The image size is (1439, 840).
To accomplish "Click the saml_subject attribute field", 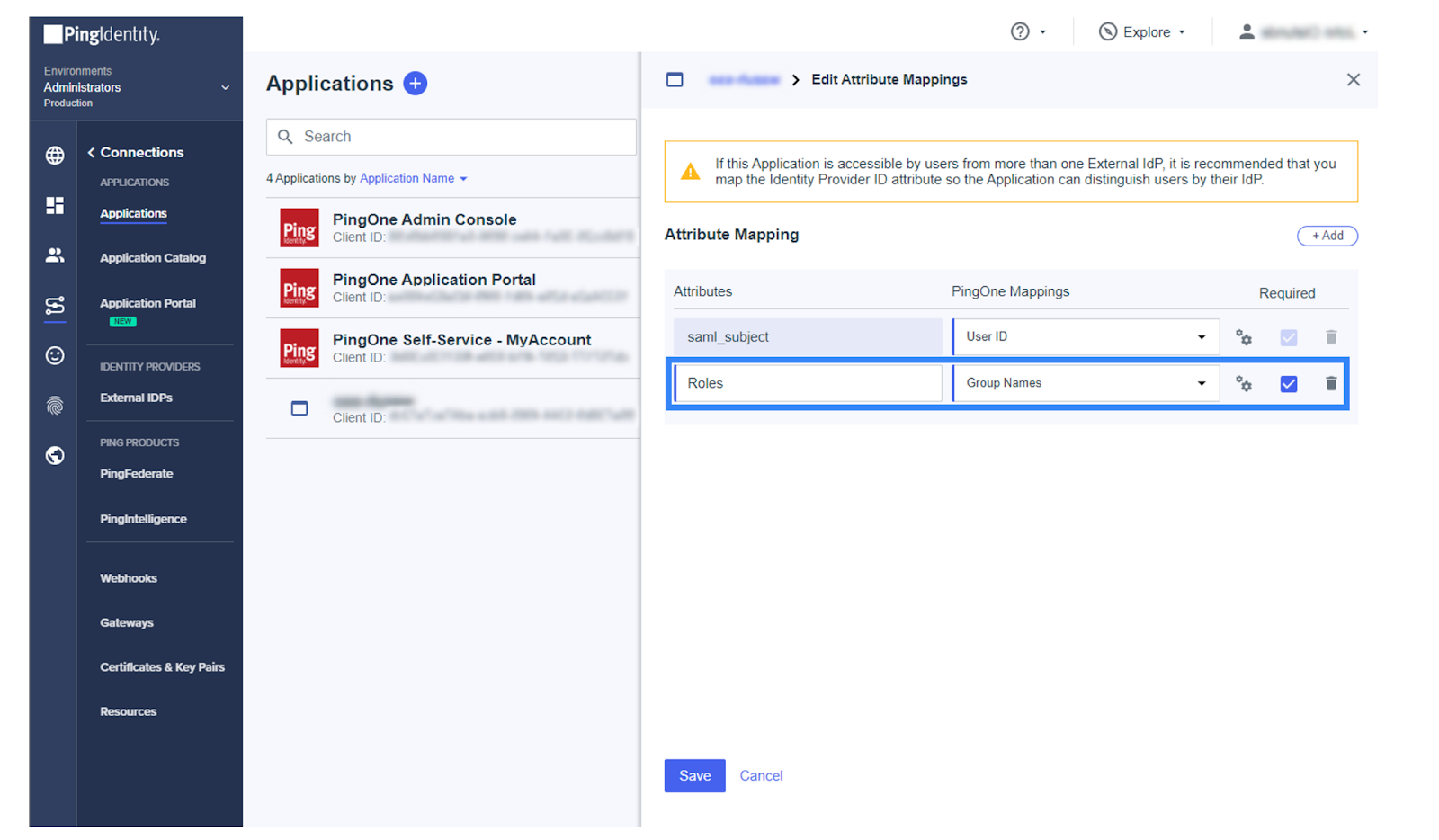I will coord(809,337).
